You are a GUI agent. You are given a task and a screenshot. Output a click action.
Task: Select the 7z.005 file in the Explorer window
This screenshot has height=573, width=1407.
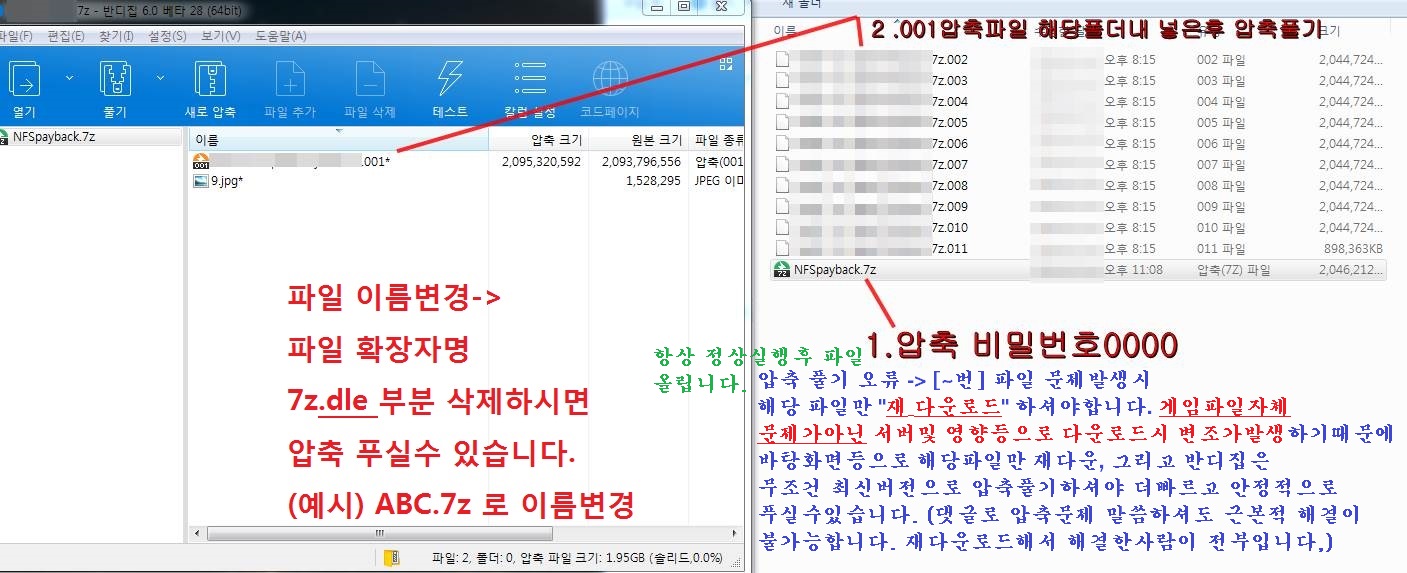tap(949, 122)
